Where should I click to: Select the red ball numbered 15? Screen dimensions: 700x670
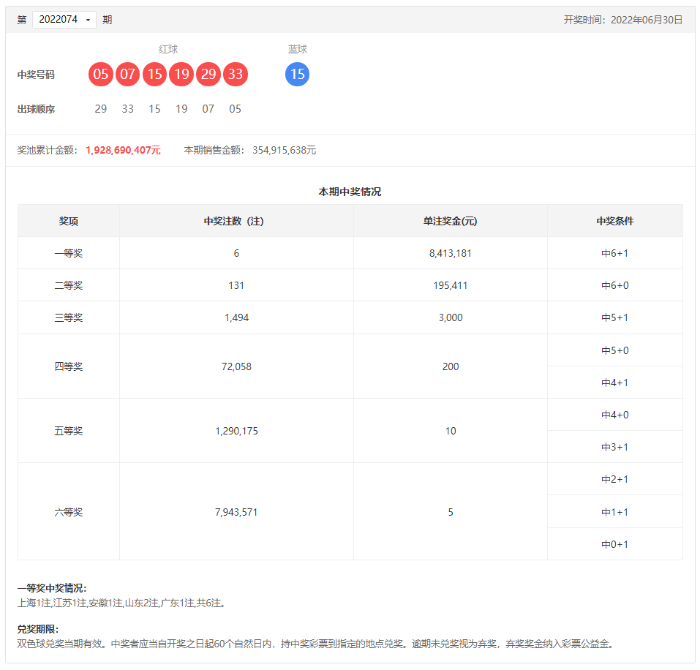154,74
